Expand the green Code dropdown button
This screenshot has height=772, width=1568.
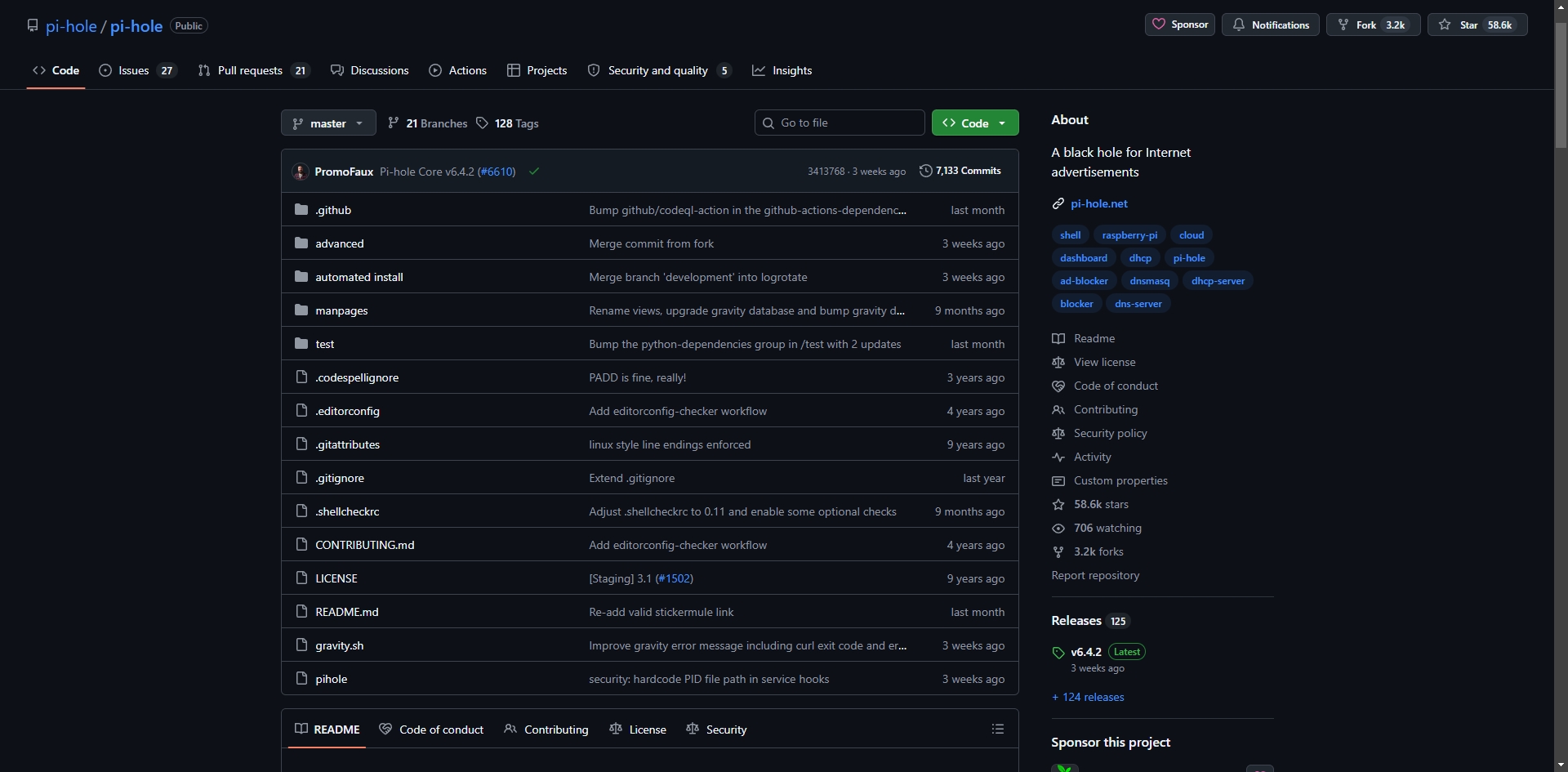pyautogui.click(x=975, y=123)
